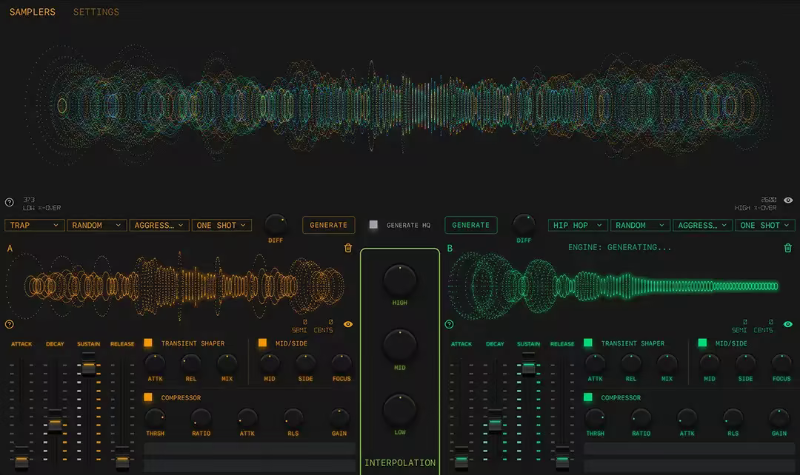Image resolution: width=800 pixels, height=475 pixels.
Task: Click sampler A compressor THRSH knob
Action: click(155, 418)
